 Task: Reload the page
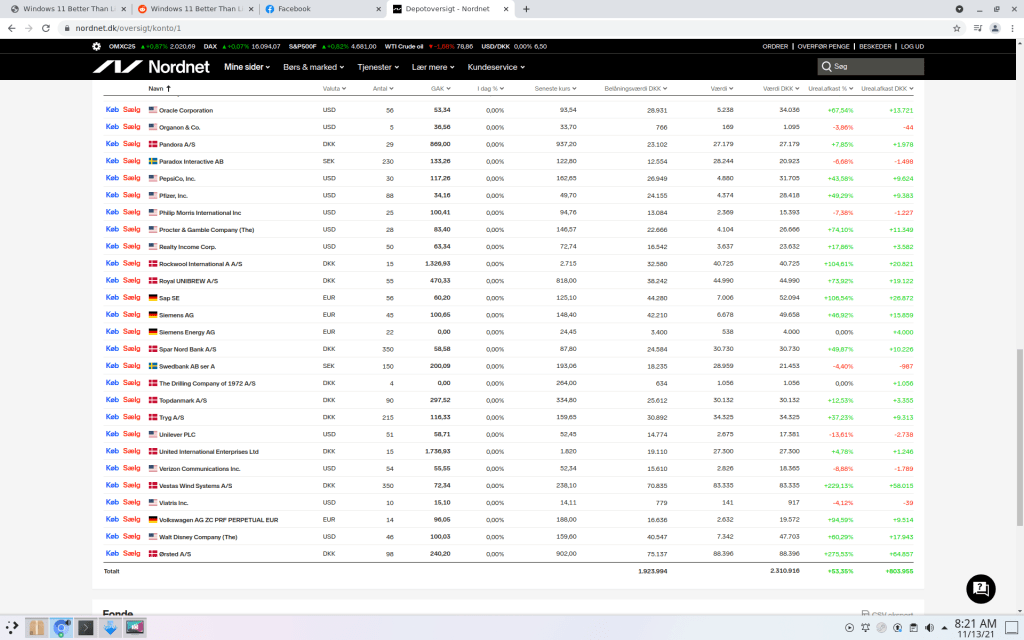pos(49,28)
